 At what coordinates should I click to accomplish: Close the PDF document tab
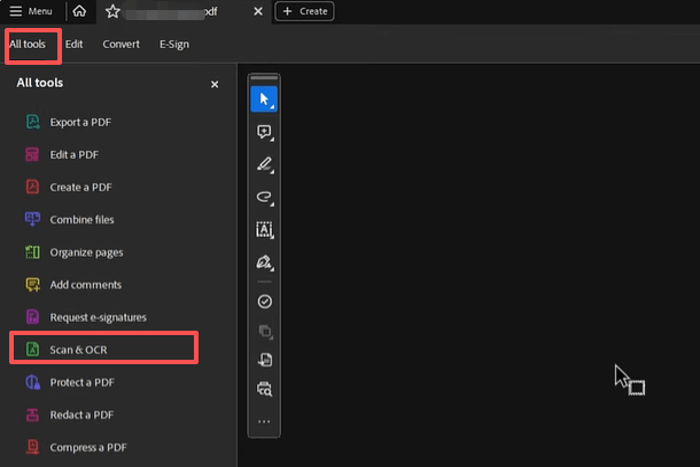point(258,11)
